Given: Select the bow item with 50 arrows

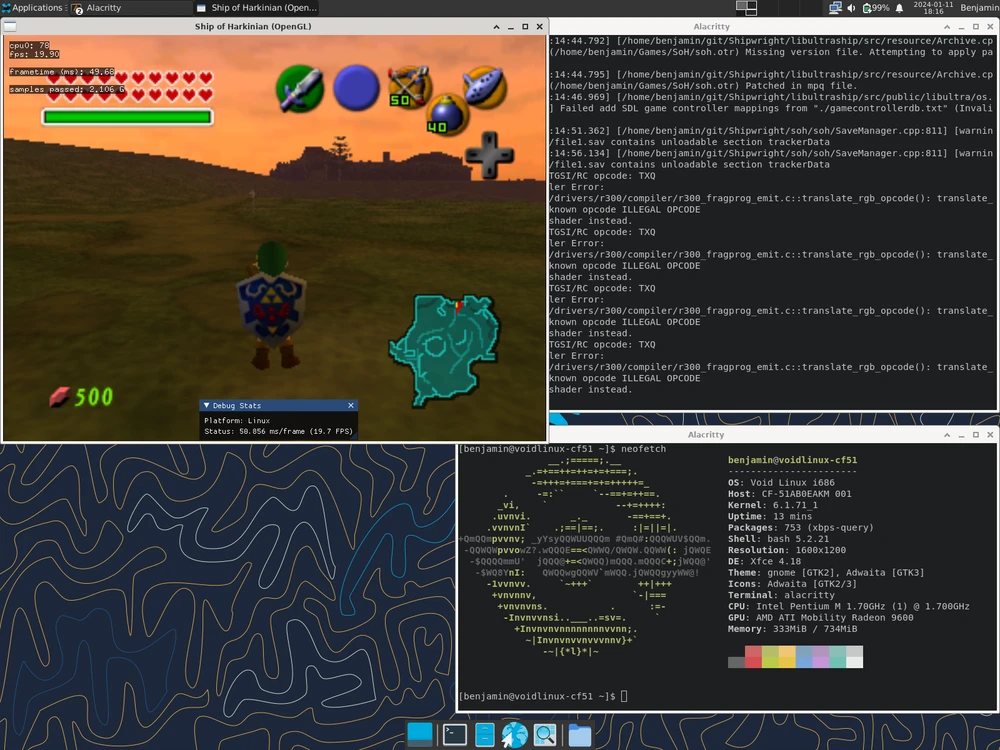Looking at the screenshot, I should click(x=409, y=86).
